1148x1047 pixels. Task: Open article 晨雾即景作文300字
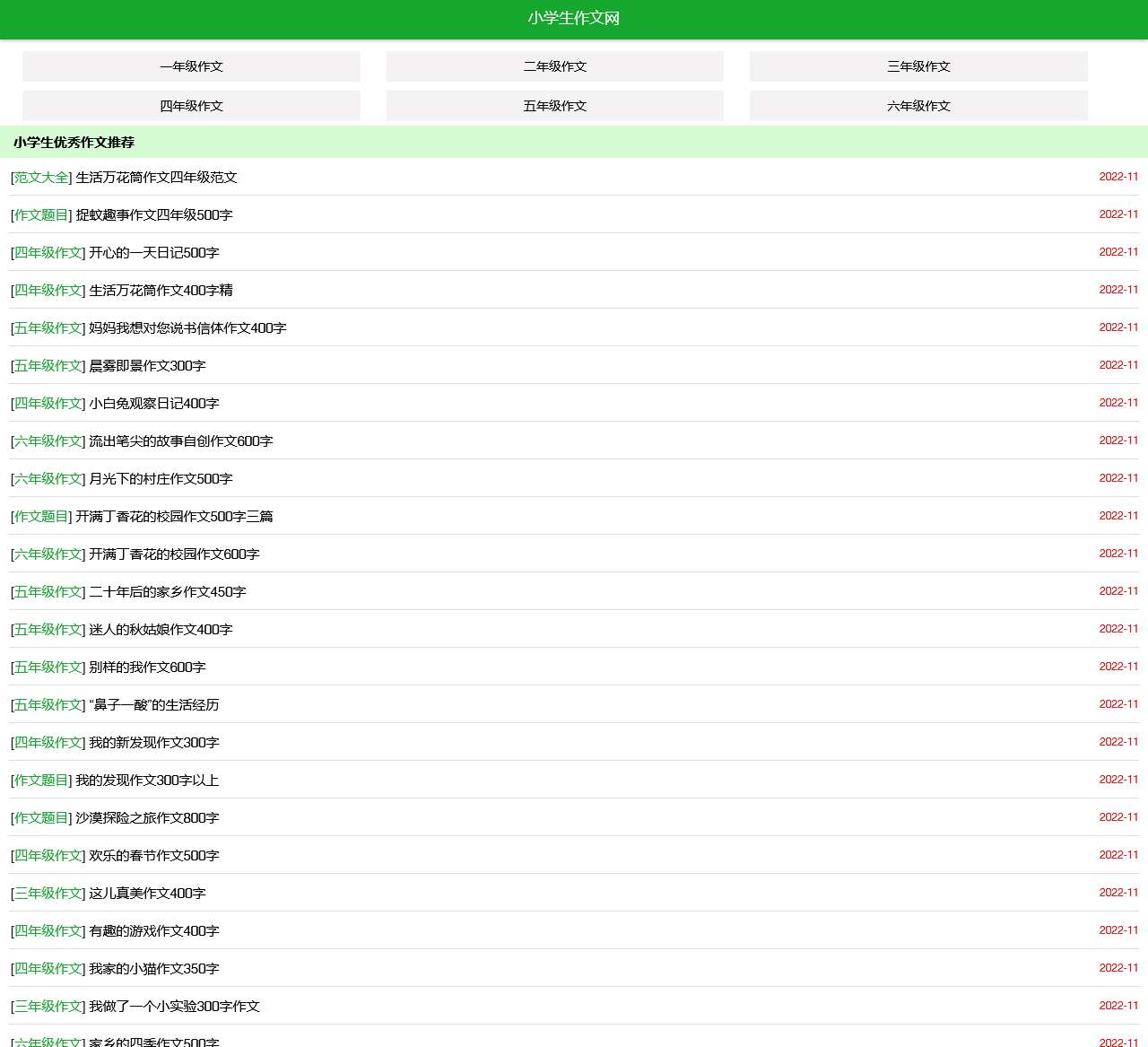pyautogui.click(x=147, y=366)
